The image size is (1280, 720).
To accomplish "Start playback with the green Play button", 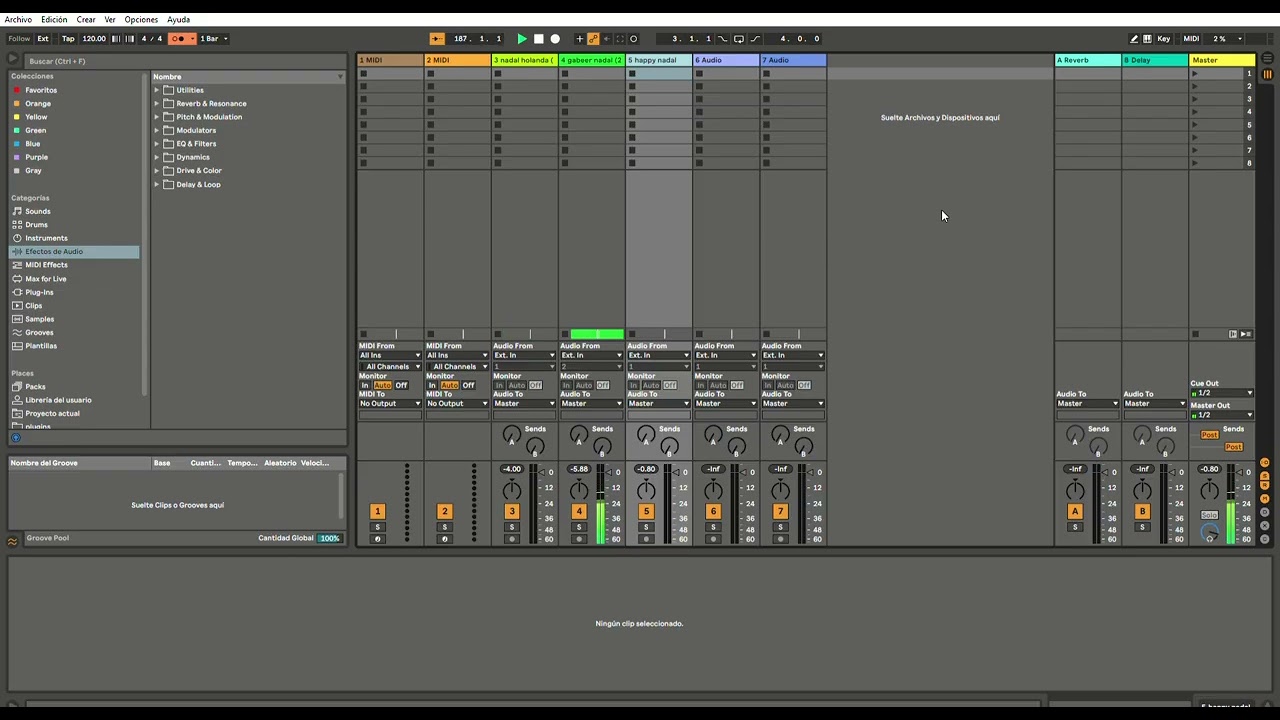I will [521, 39].
